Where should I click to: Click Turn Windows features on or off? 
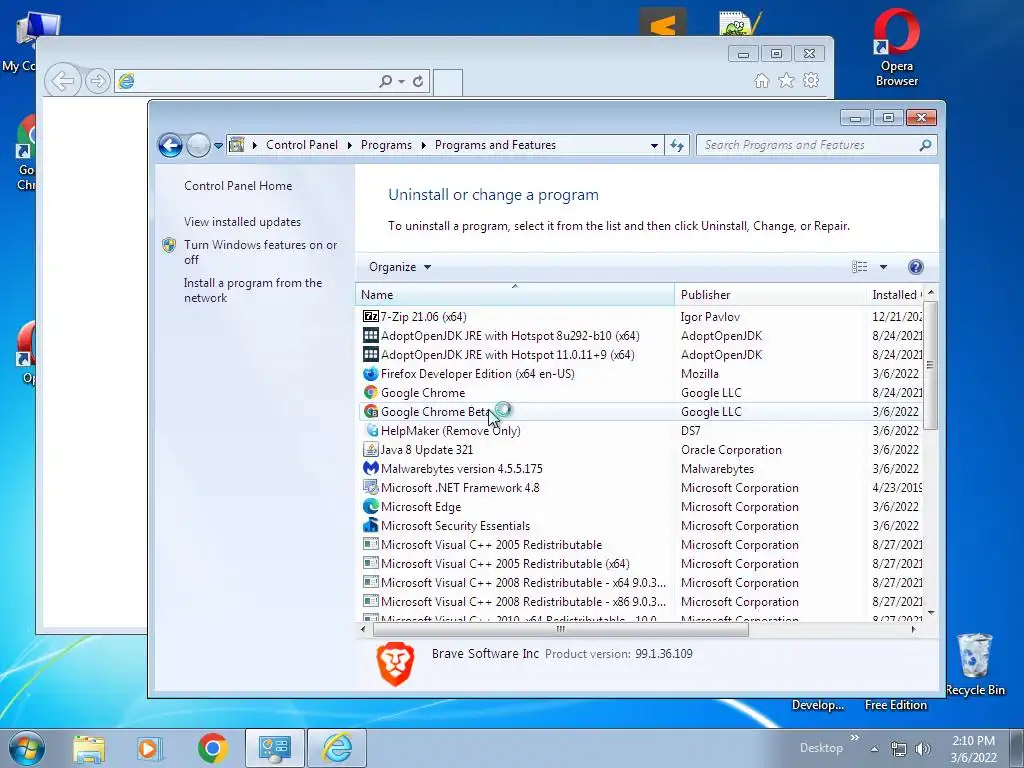[x=260, y=252]
